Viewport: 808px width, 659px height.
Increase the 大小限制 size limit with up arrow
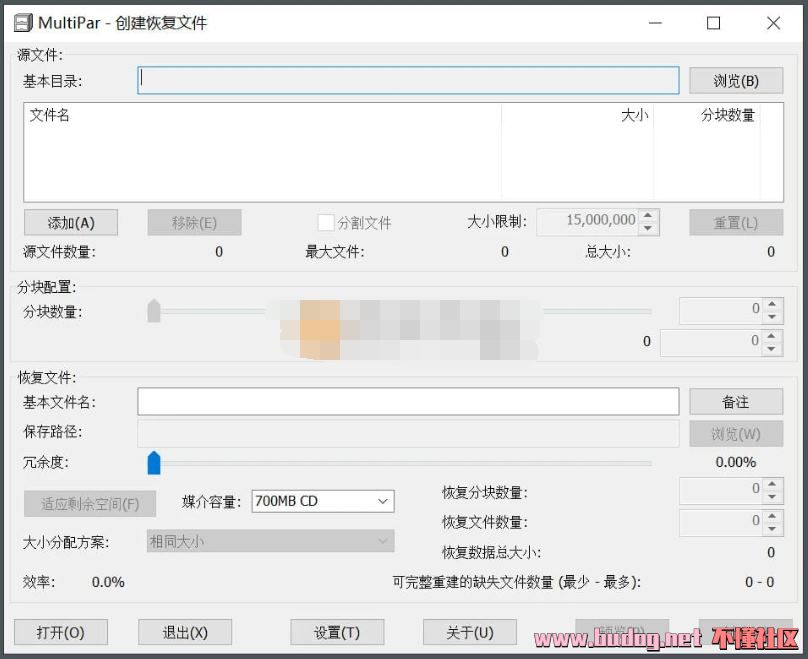(649, 215)
